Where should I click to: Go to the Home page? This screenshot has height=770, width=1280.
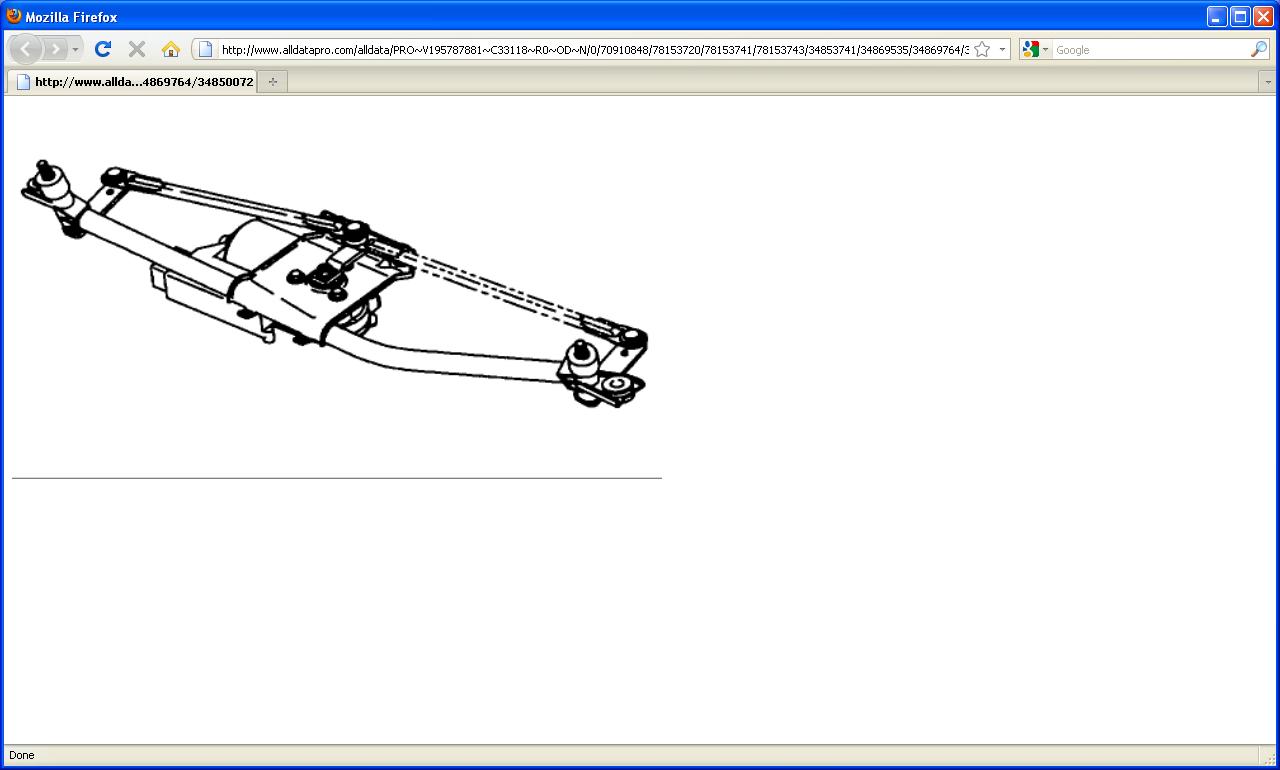[171, 49]
